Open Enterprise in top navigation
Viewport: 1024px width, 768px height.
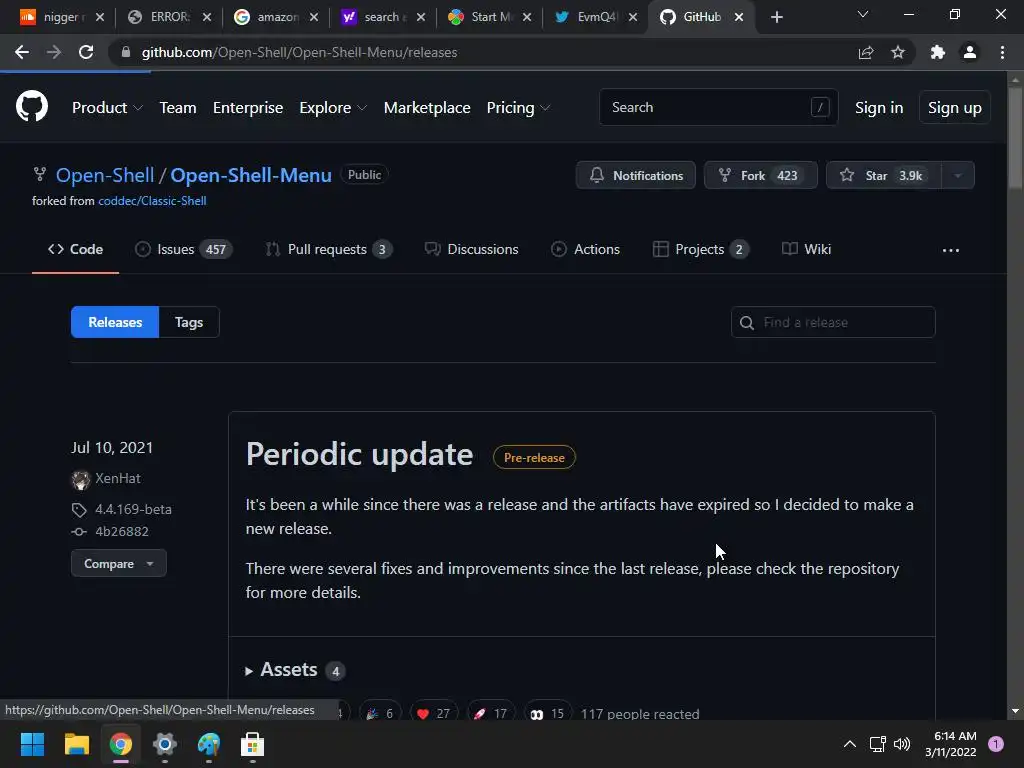point(248,107)
